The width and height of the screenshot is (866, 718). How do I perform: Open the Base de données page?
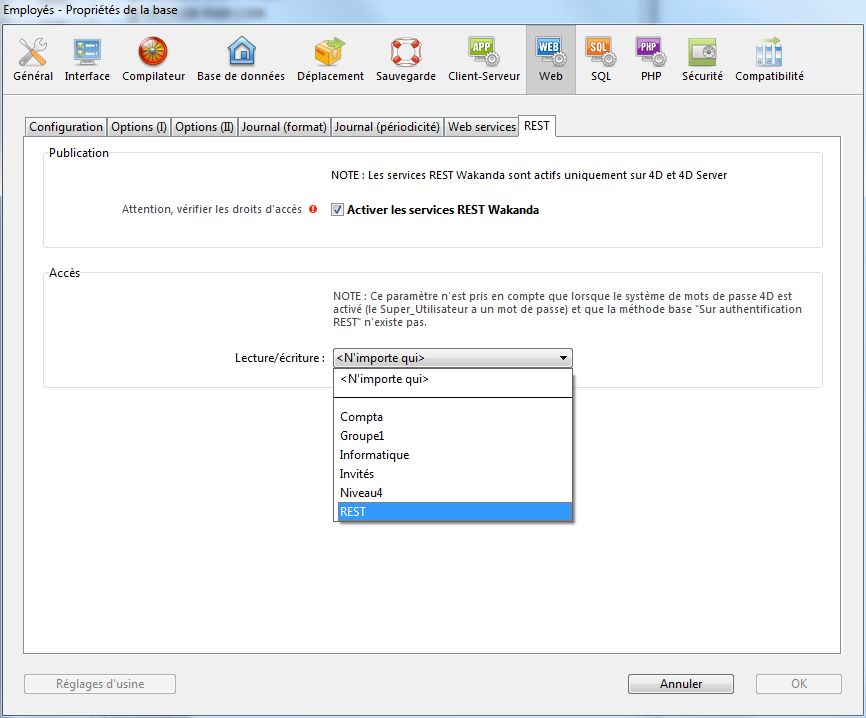click(x=241, y=60)
